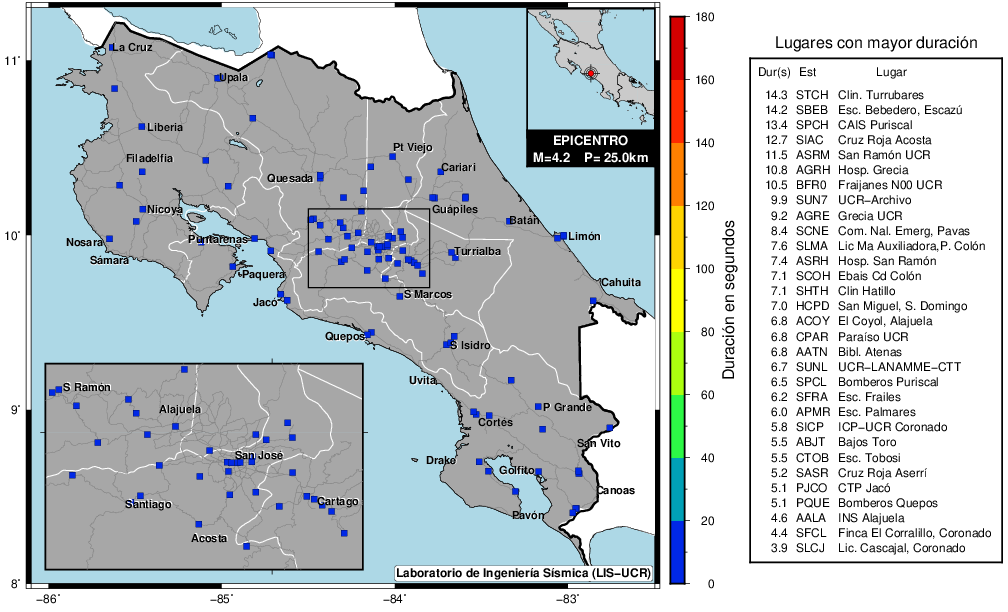Image resolution: width=1008 pixels, height=612 pixels.
Task: Select the station square near Cahuita
Action: point(593,301)
